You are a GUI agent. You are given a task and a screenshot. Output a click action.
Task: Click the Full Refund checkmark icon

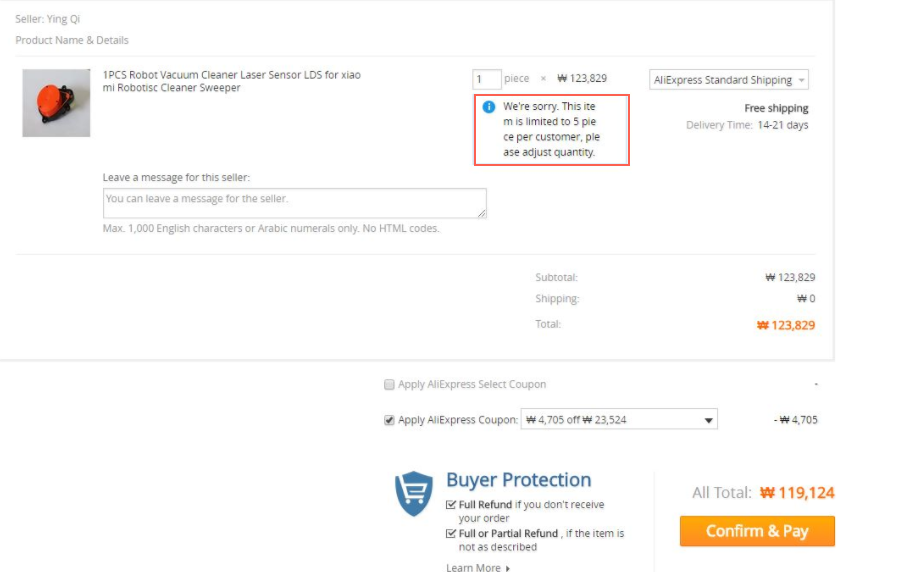[451, 505]
